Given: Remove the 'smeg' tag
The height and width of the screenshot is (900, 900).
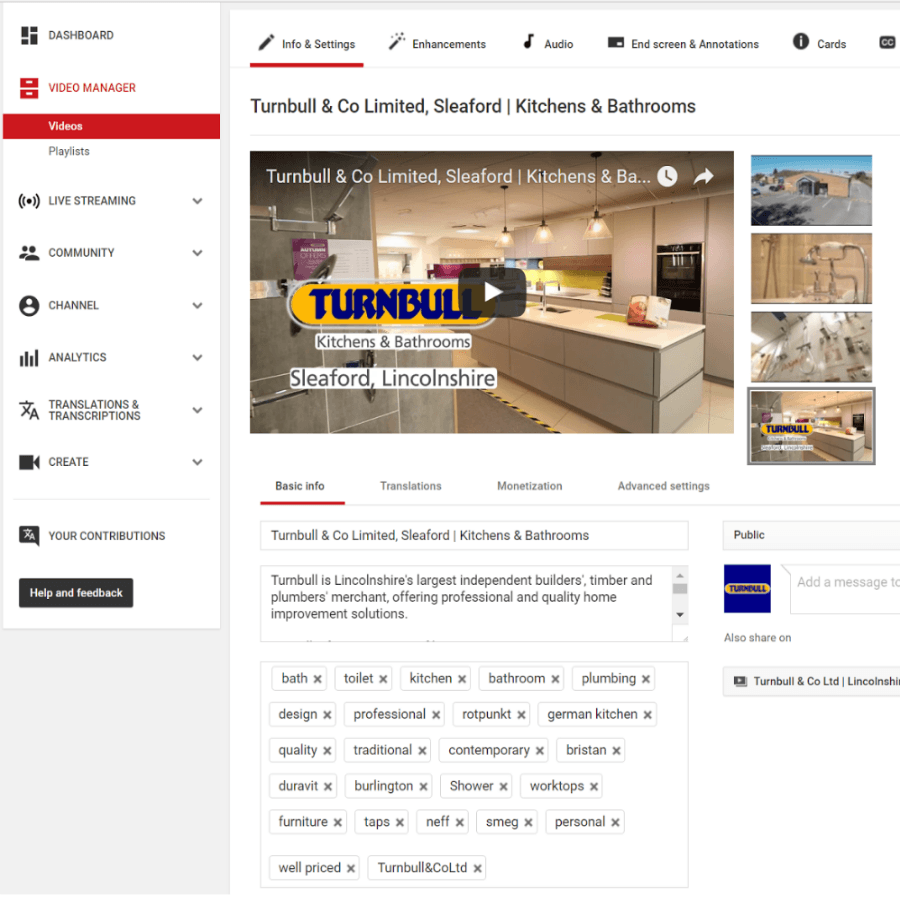Looking at the screenshot, I should tap(528, 823).
